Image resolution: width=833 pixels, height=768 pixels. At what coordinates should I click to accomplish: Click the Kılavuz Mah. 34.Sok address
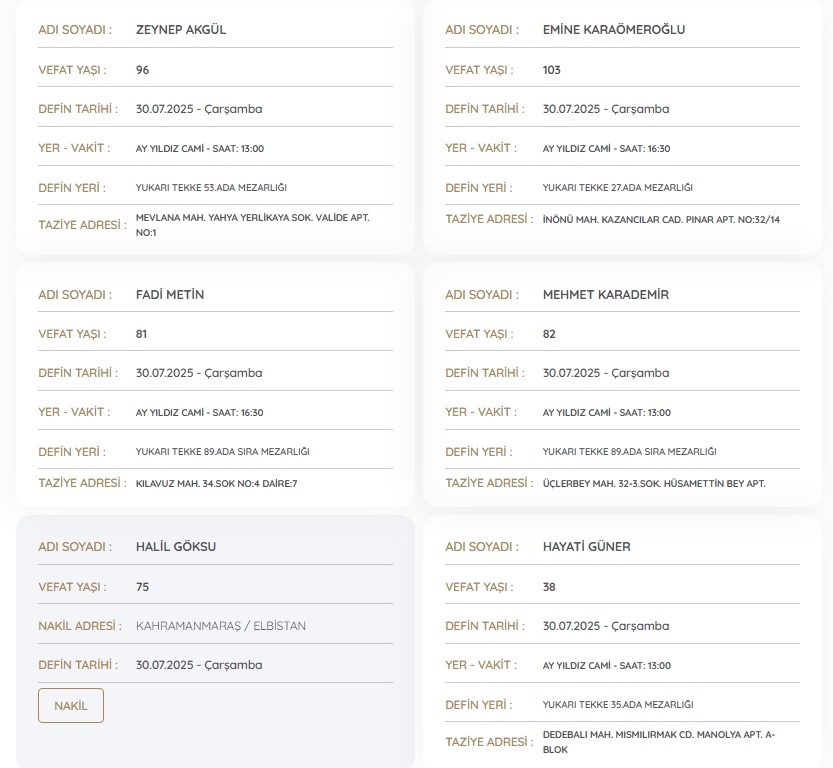click(x=216, y=484)
